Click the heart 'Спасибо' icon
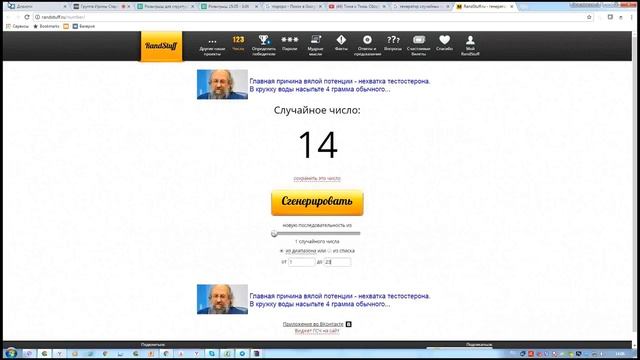 [x=444, y=43]
